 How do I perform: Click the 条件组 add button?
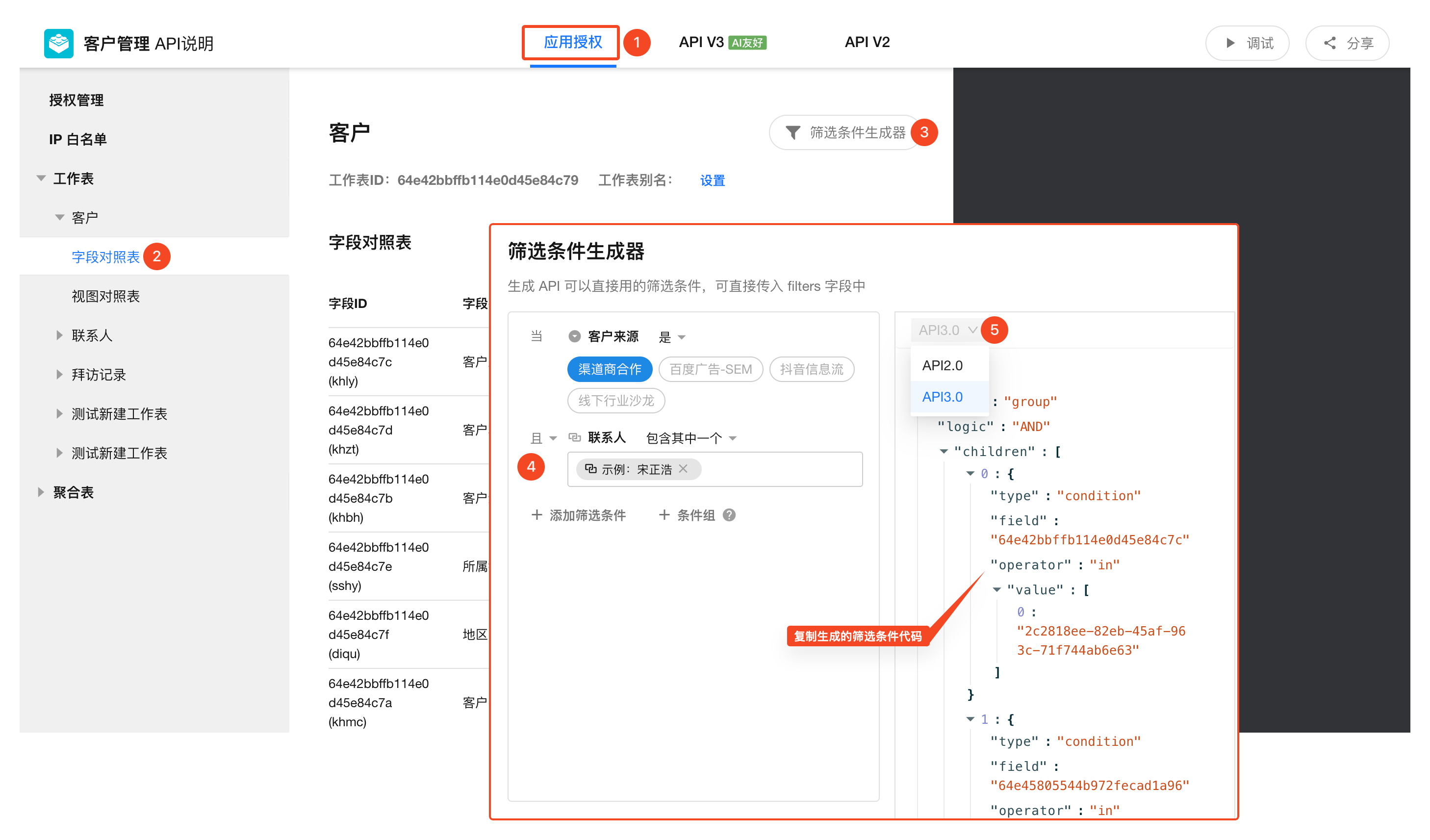pos(687,515)
